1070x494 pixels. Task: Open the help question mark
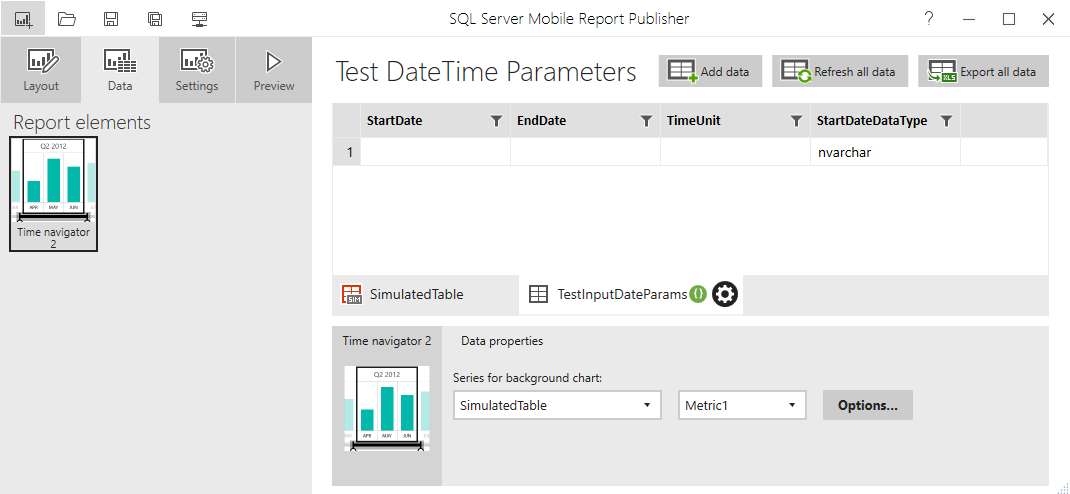(929, 18)
